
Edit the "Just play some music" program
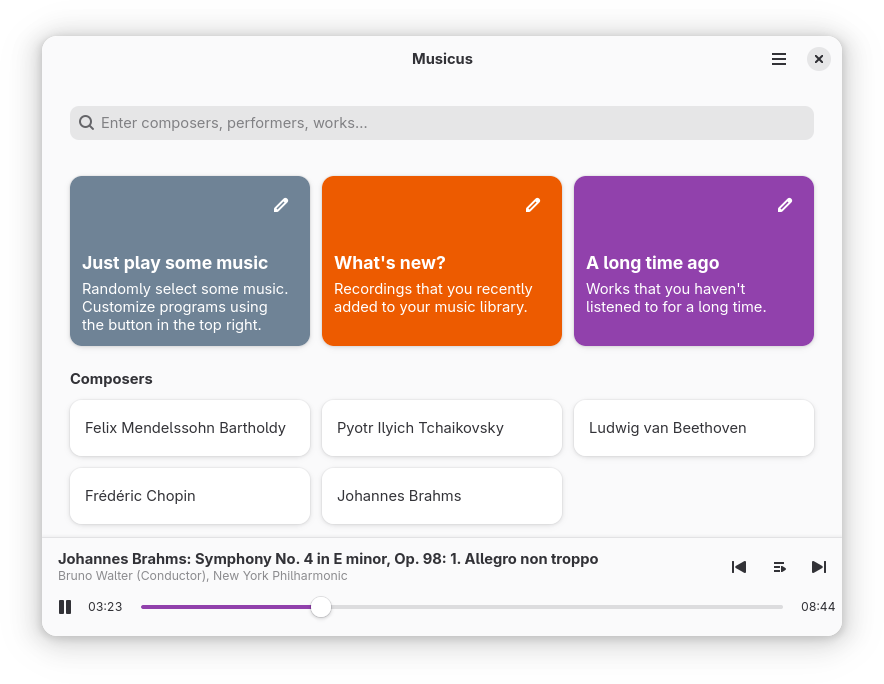click(281, 205)
